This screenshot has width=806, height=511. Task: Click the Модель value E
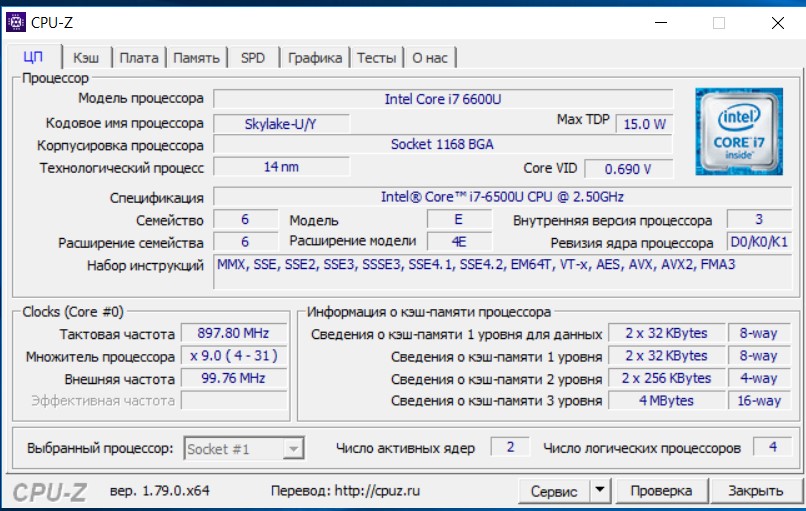459,220
